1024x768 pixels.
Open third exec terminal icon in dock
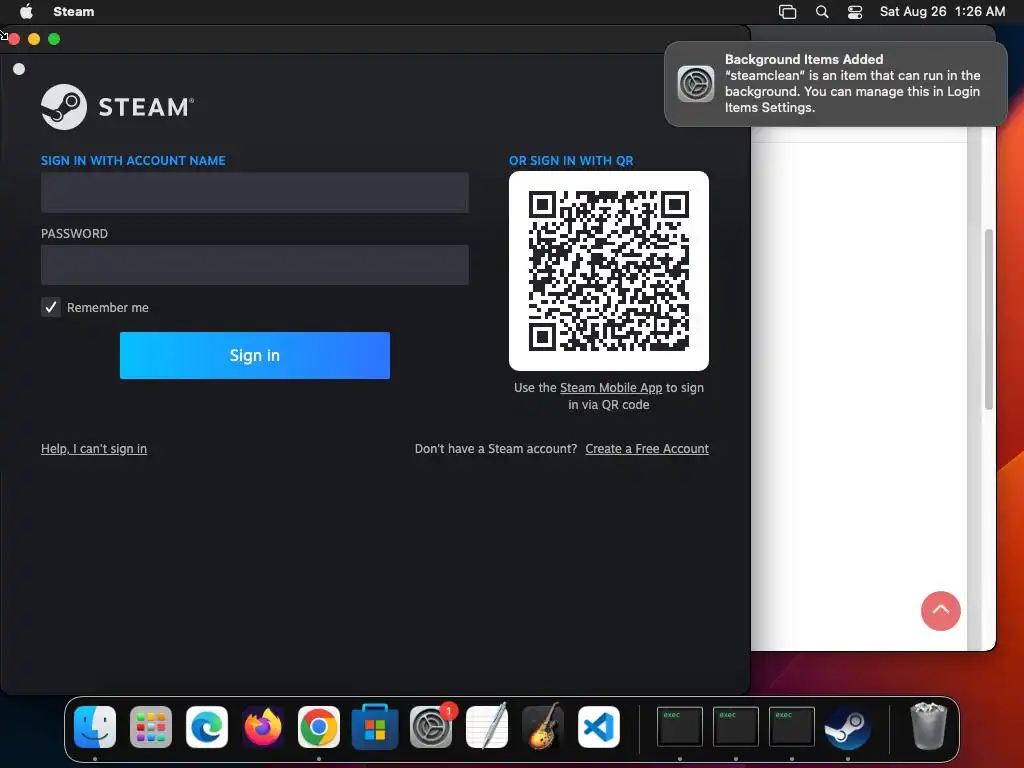point(792,726)
